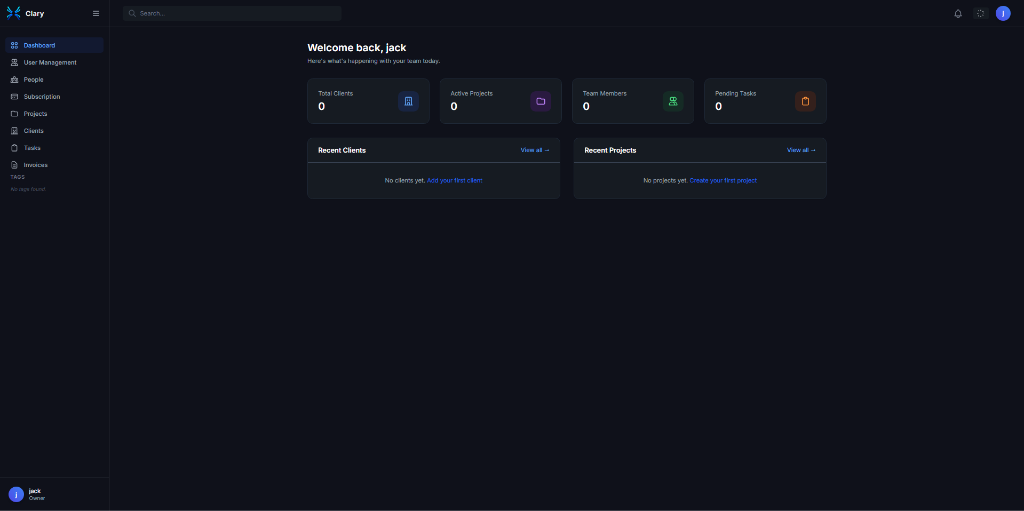1024x511 pixels.
Task: Open User Management in the sidebar
Action: click(50, 62)
